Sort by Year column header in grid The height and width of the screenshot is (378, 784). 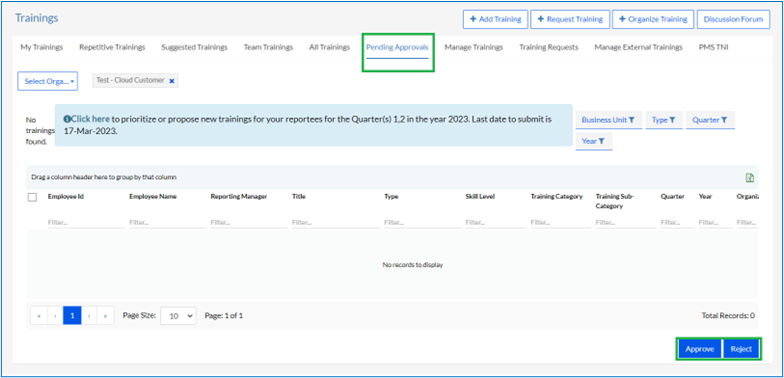tap(706, 196)
